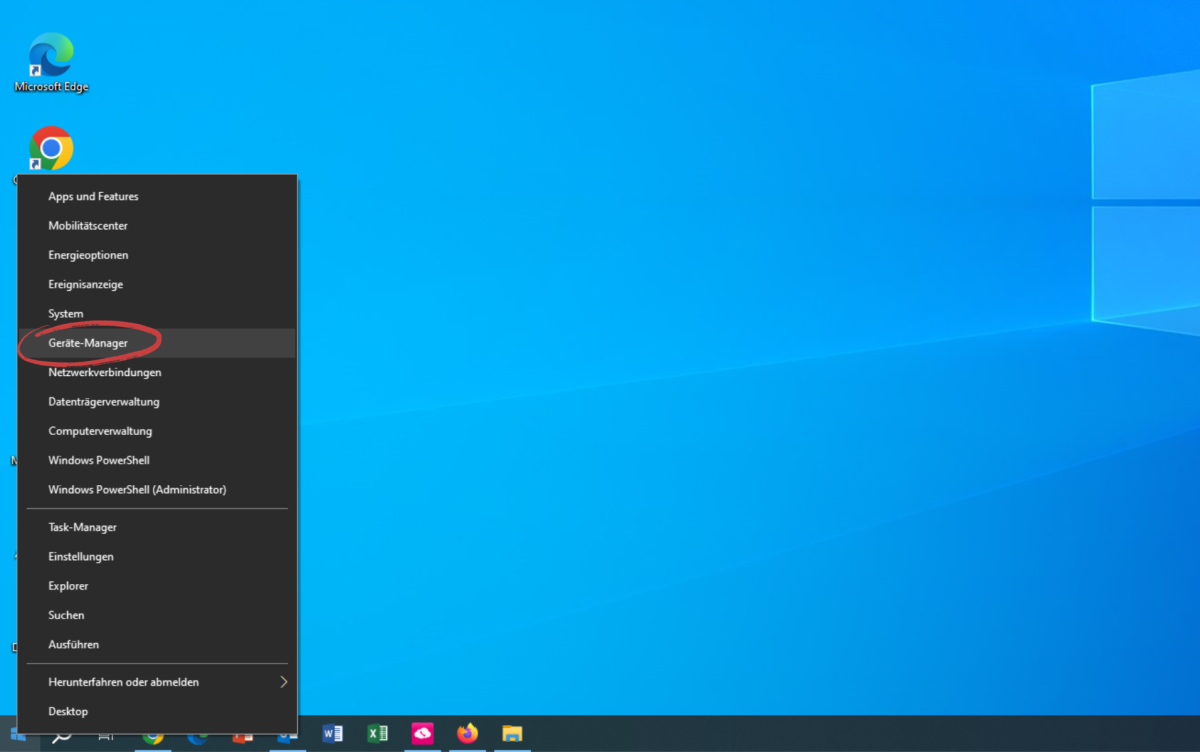Open Netzwerkverbindungen from the menu
This screenshot has width=1200, height=752.
(x=105, y=372)
